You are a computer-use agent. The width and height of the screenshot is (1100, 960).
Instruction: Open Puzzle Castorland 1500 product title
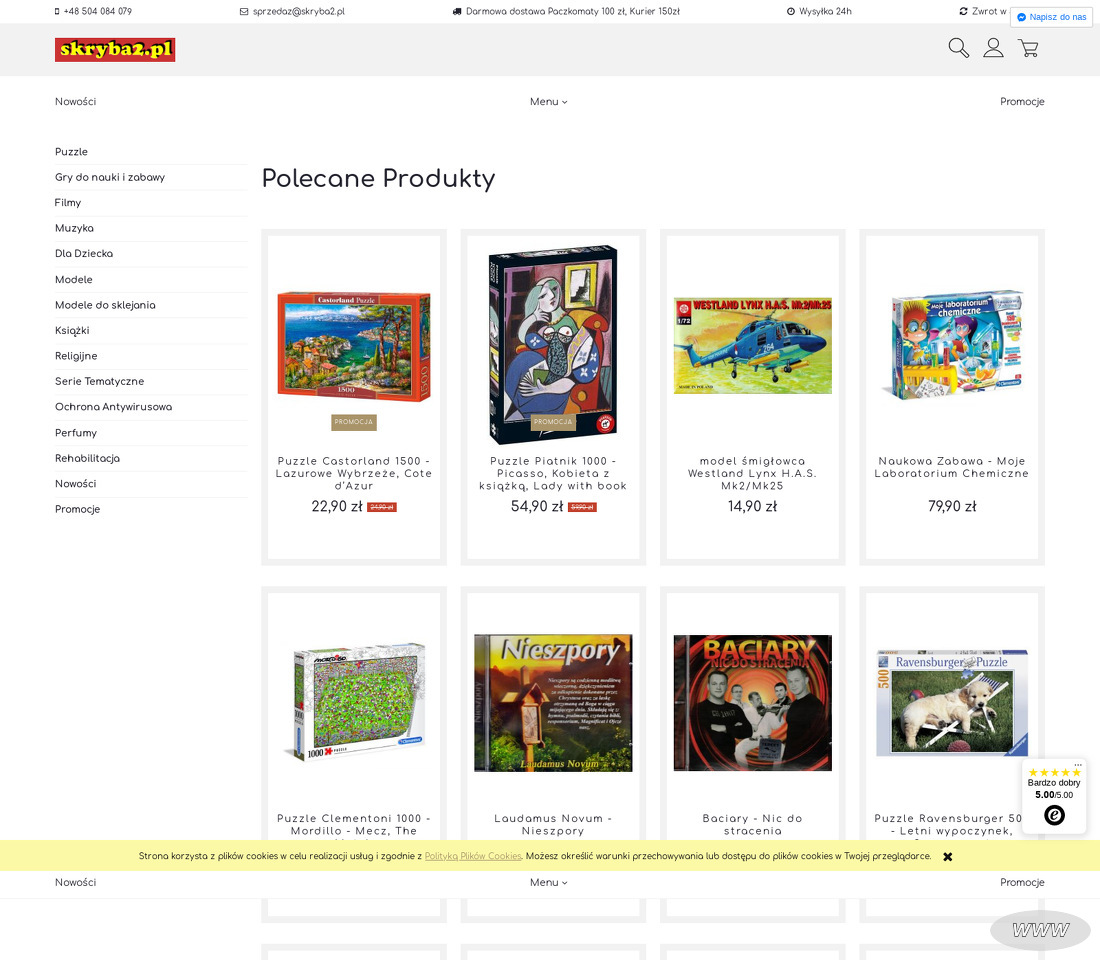tap(354, 474)
